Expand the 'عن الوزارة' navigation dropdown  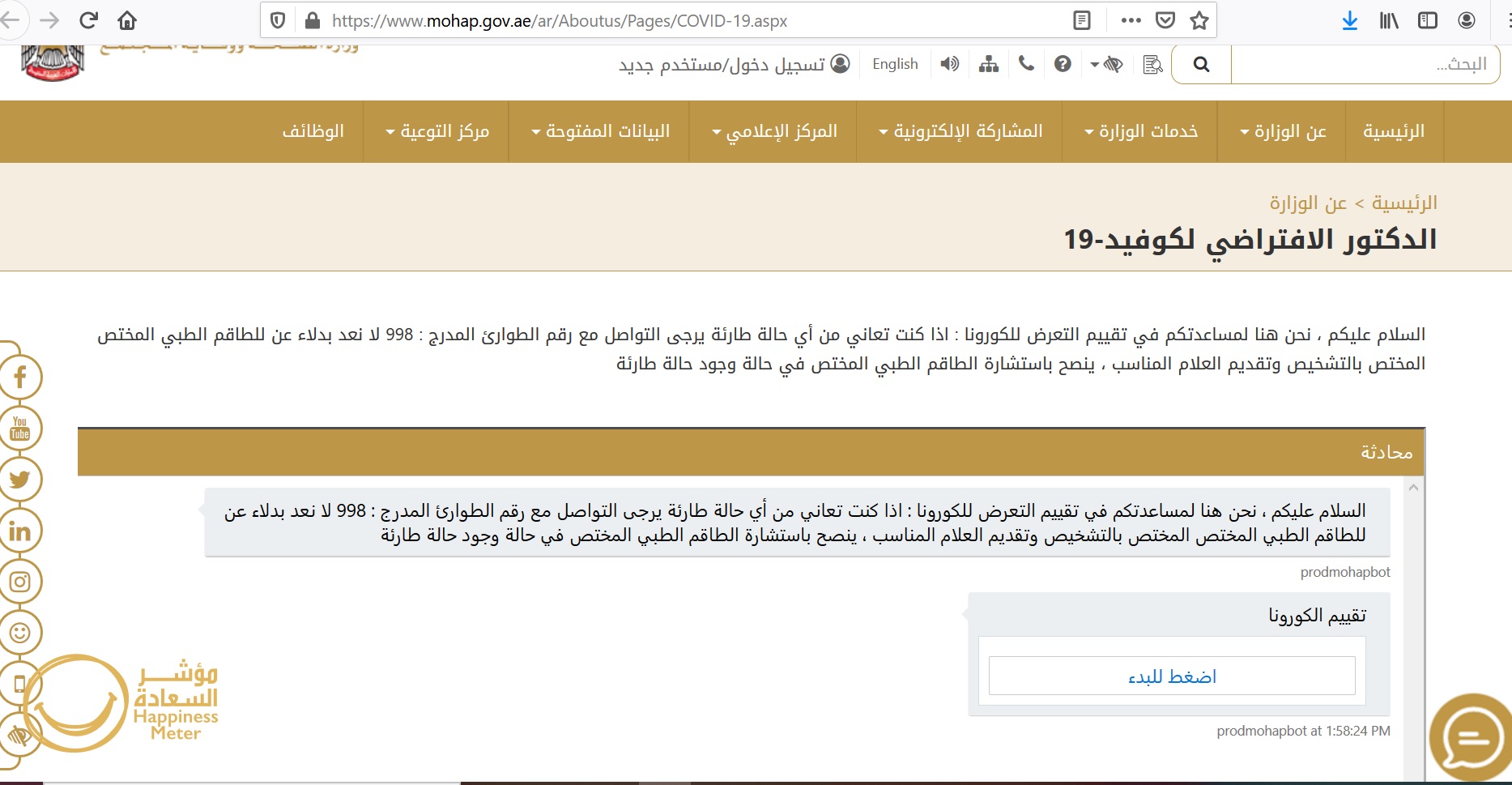coord(1283,131)
